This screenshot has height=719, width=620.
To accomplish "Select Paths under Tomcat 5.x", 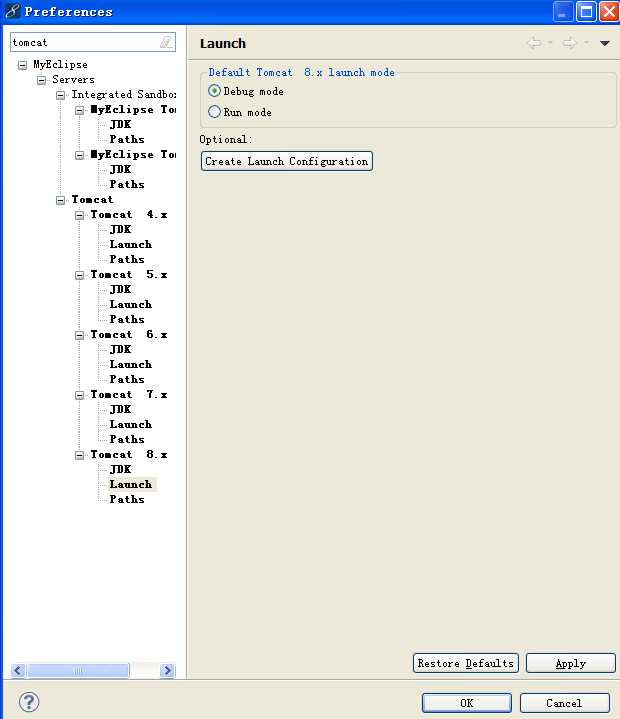I will point(127,319).
